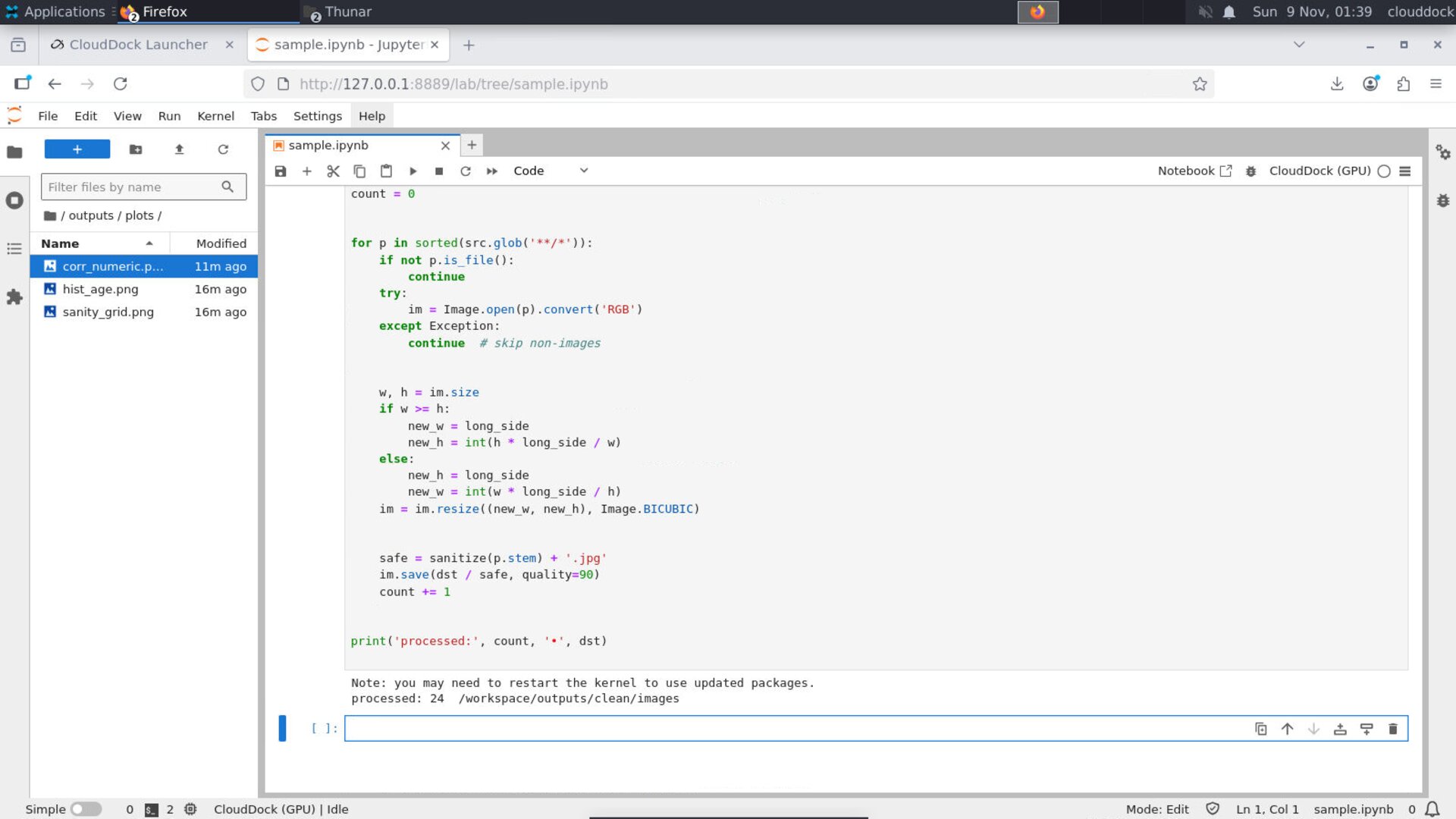Upload files with the upload icon
1456x819 pixels.
pos(180,149)
